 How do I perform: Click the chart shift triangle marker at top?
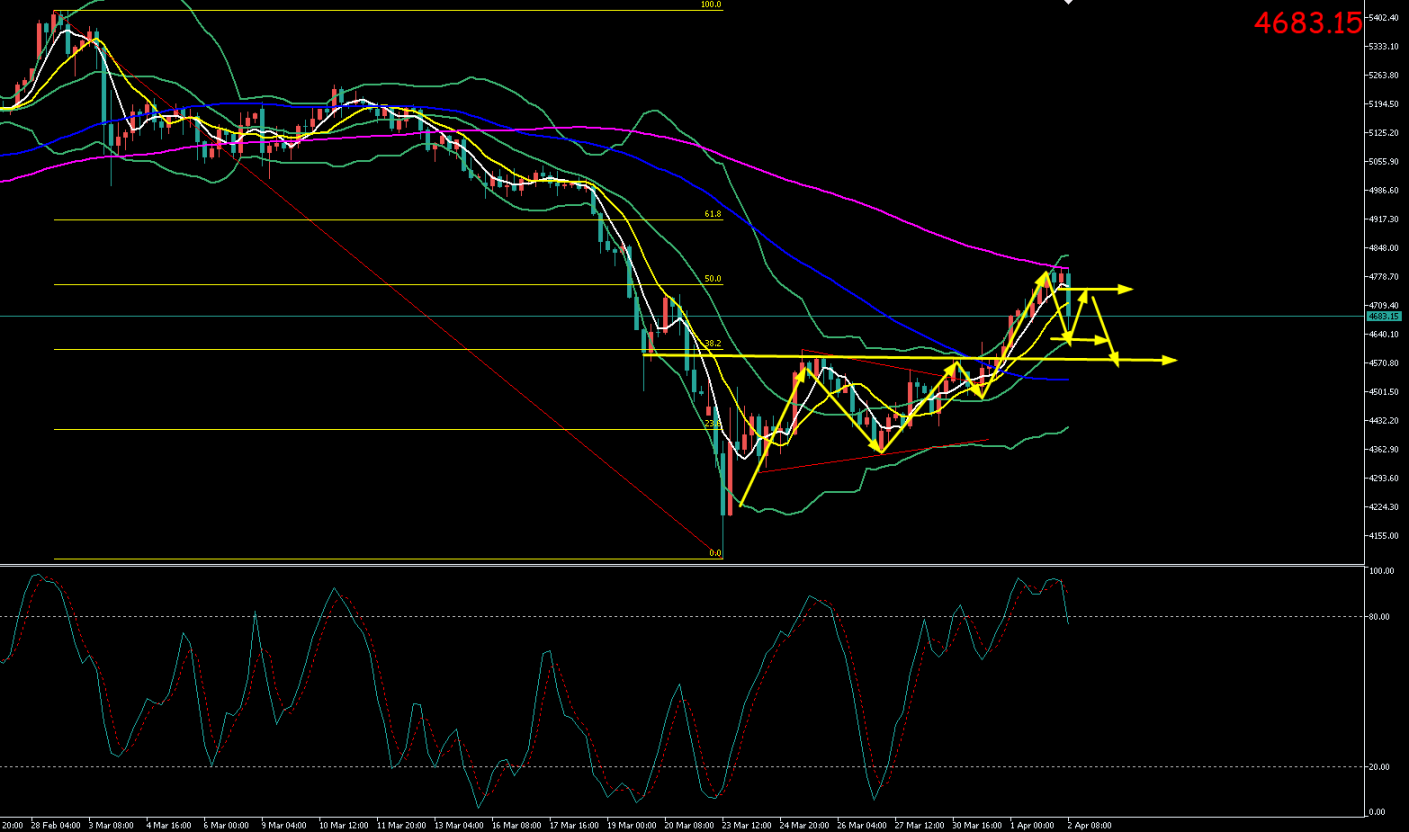click(1068, 3)
